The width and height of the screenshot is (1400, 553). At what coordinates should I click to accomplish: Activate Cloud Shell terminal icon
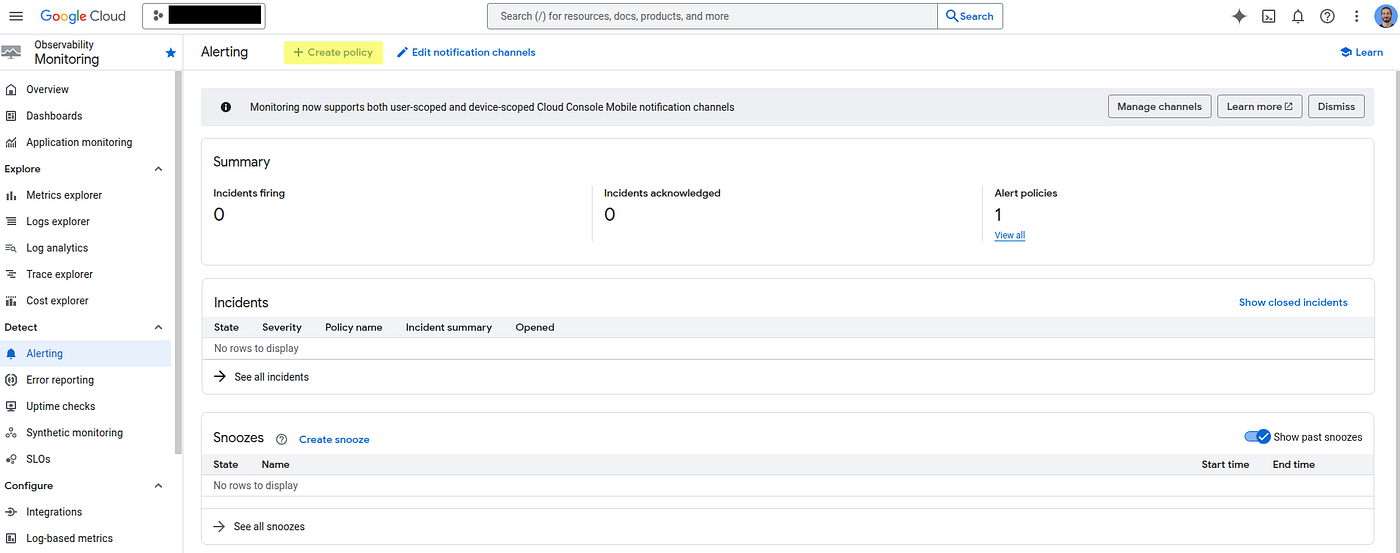coord(1268,16)
